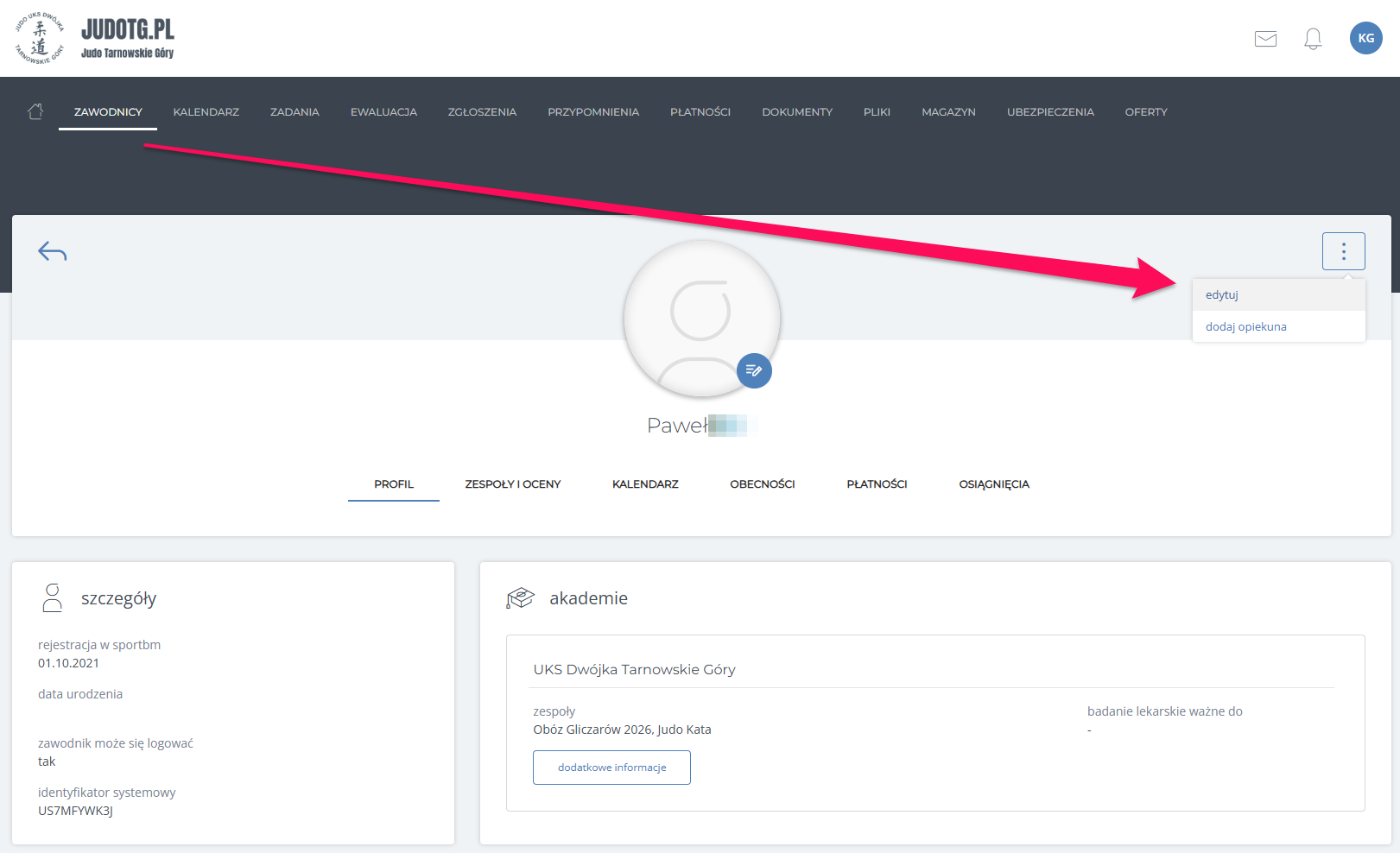The image size is (1400, 853).
Task: Click the 'dodatkowe informacje' button
Action: [611, 768]
